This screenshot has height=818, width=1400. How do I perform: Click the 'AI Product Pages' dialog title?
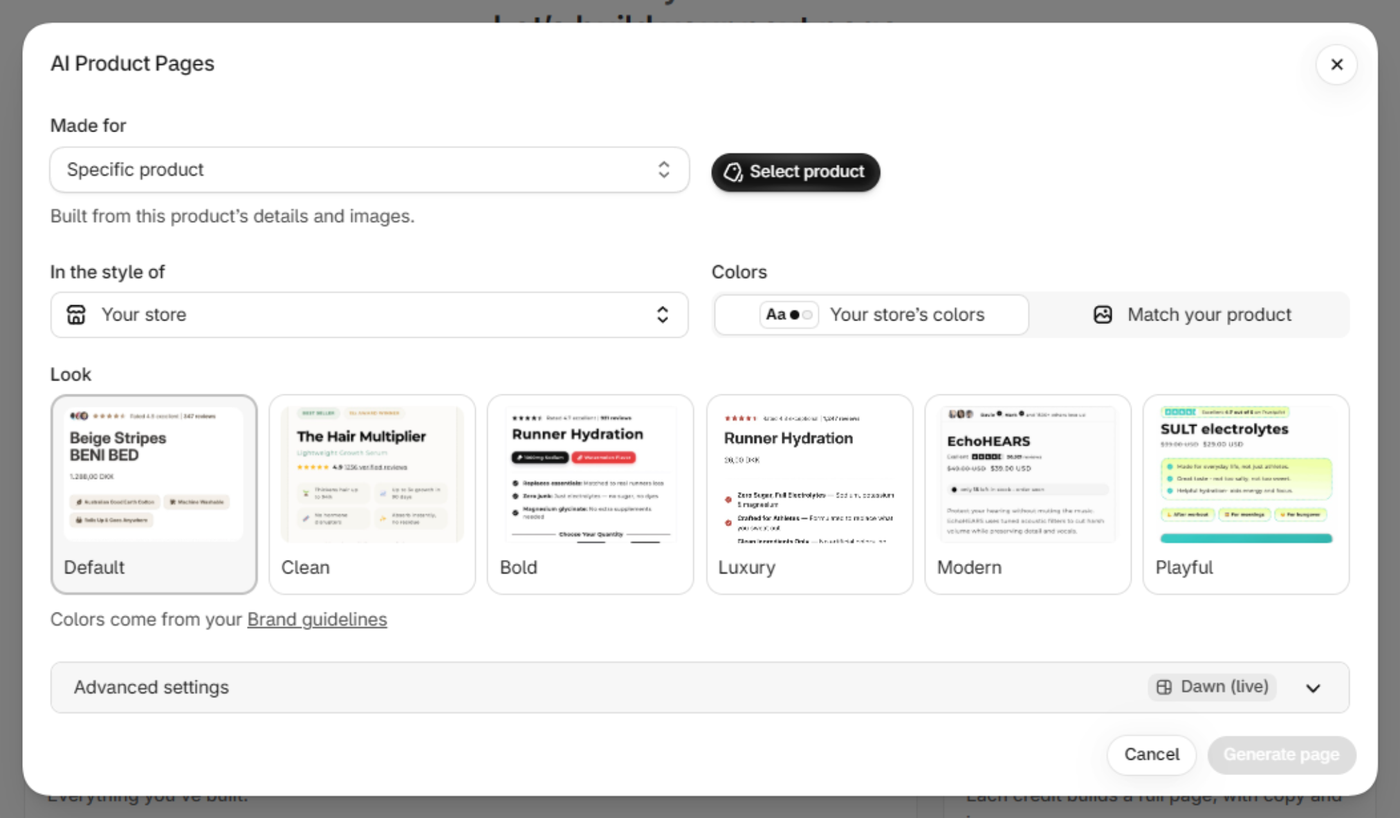(x=133, y=64)
